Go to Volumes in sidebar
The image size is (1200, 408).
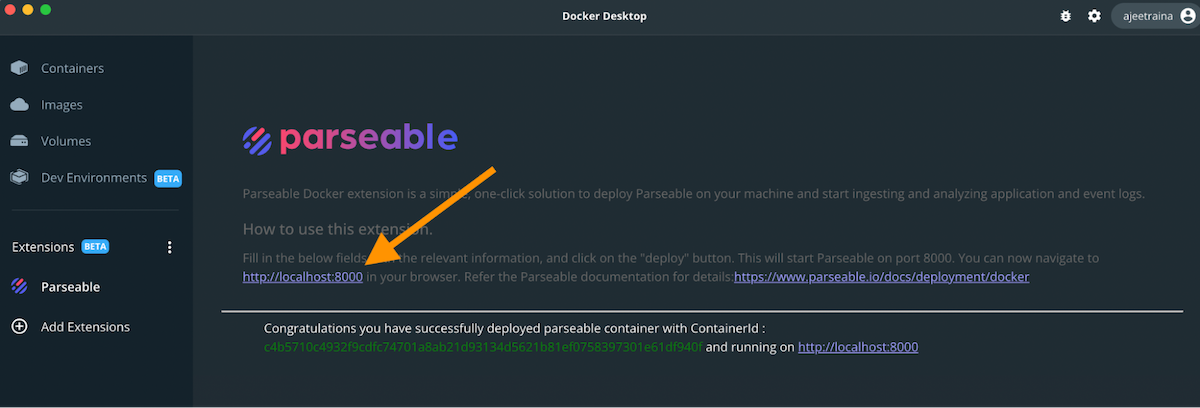pyautogui.click(x=65, y=141)
